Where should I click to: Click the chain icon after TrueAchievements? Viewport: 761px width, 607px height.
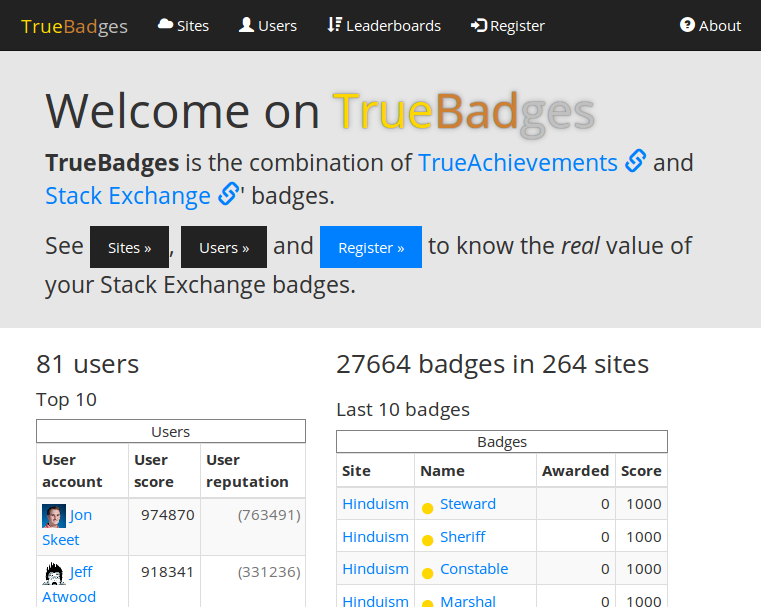tap(636, 161)
